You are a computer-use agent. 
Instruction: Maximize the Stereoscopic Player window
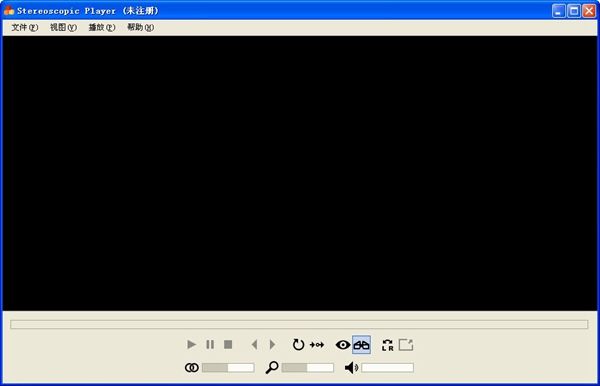(x=574, y=11)
